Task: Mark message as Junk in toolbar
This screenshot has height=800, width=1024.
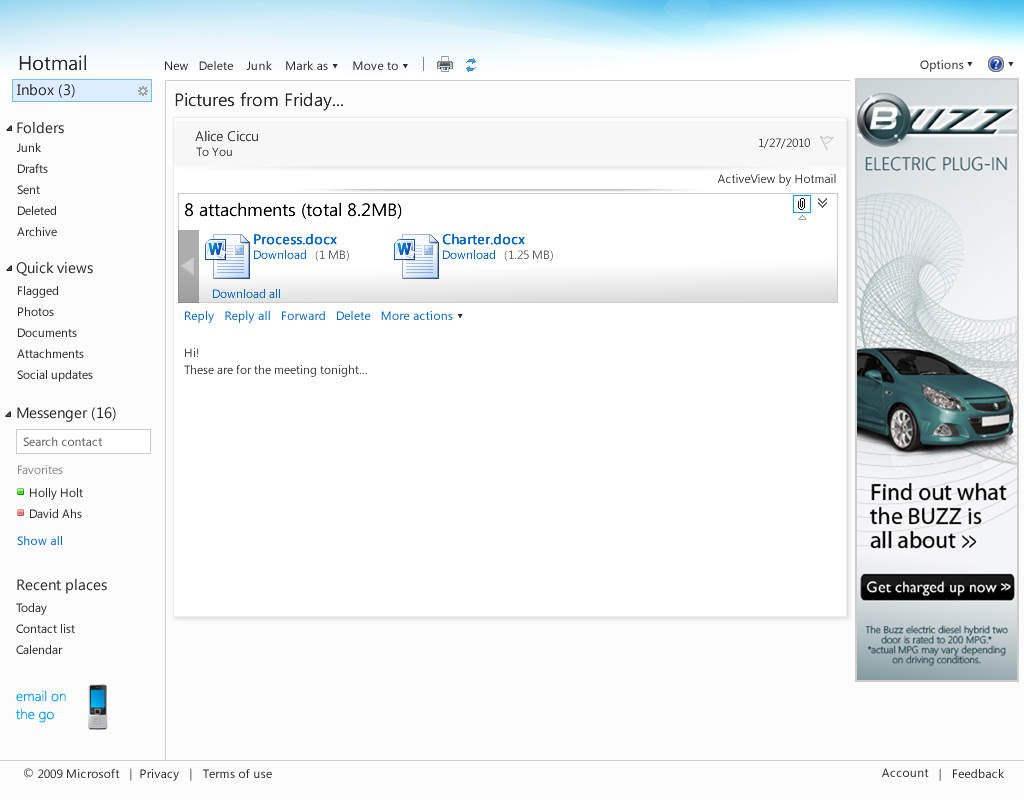Action: click(x=259, y=66)
